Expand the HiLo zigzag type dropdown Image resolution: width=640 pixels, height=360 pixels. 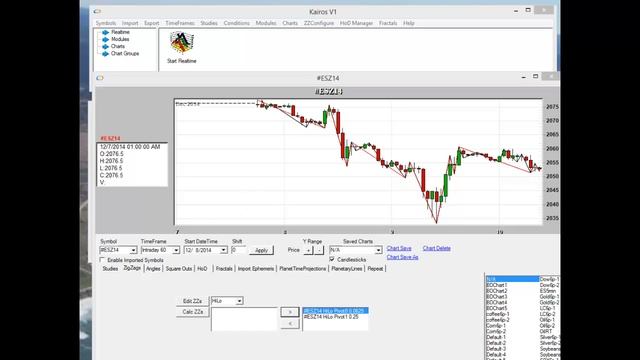coord(239,301)
